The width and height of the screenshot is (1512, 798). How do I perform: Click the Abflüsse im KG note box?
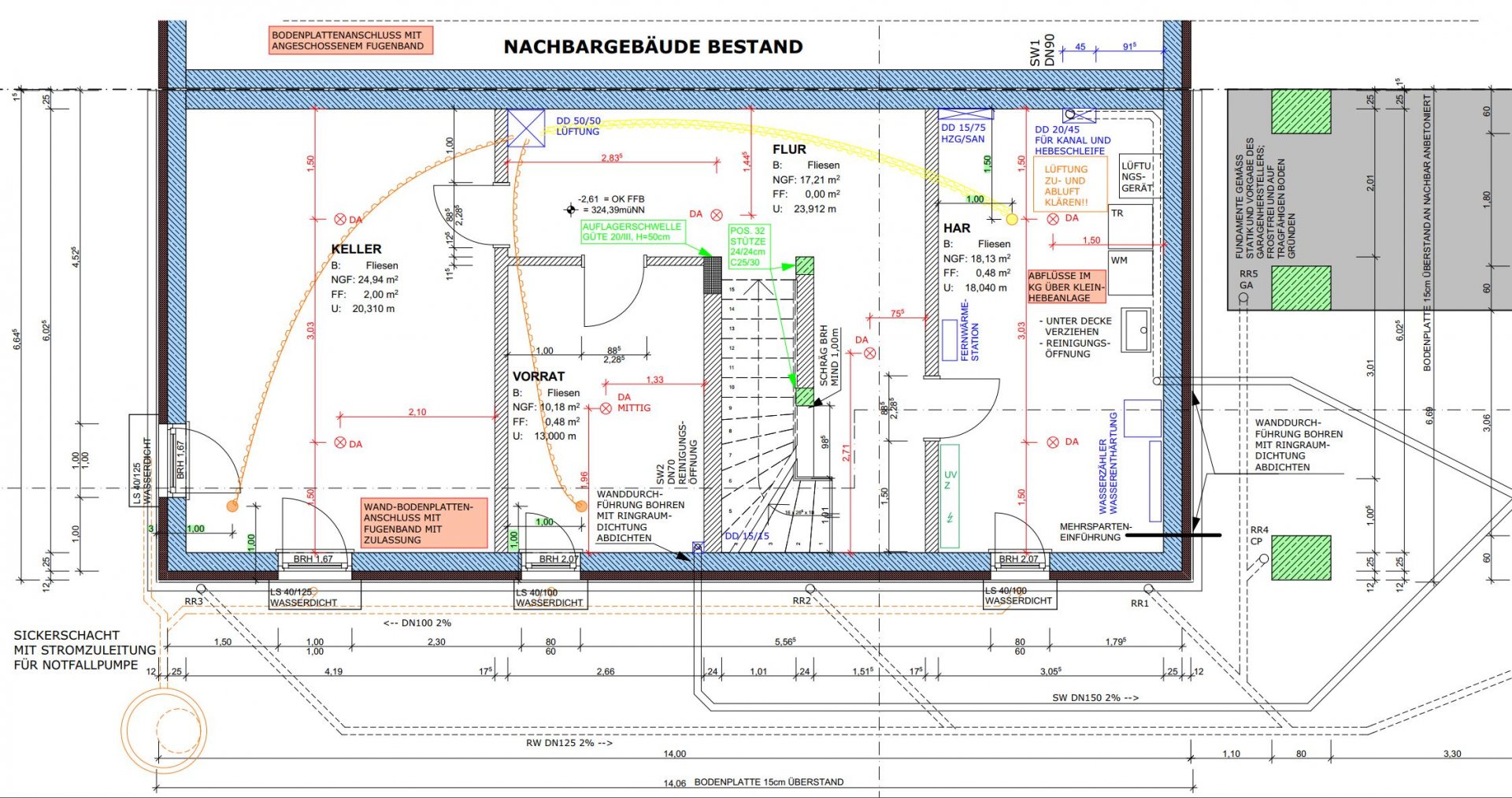coord(1066,287)
